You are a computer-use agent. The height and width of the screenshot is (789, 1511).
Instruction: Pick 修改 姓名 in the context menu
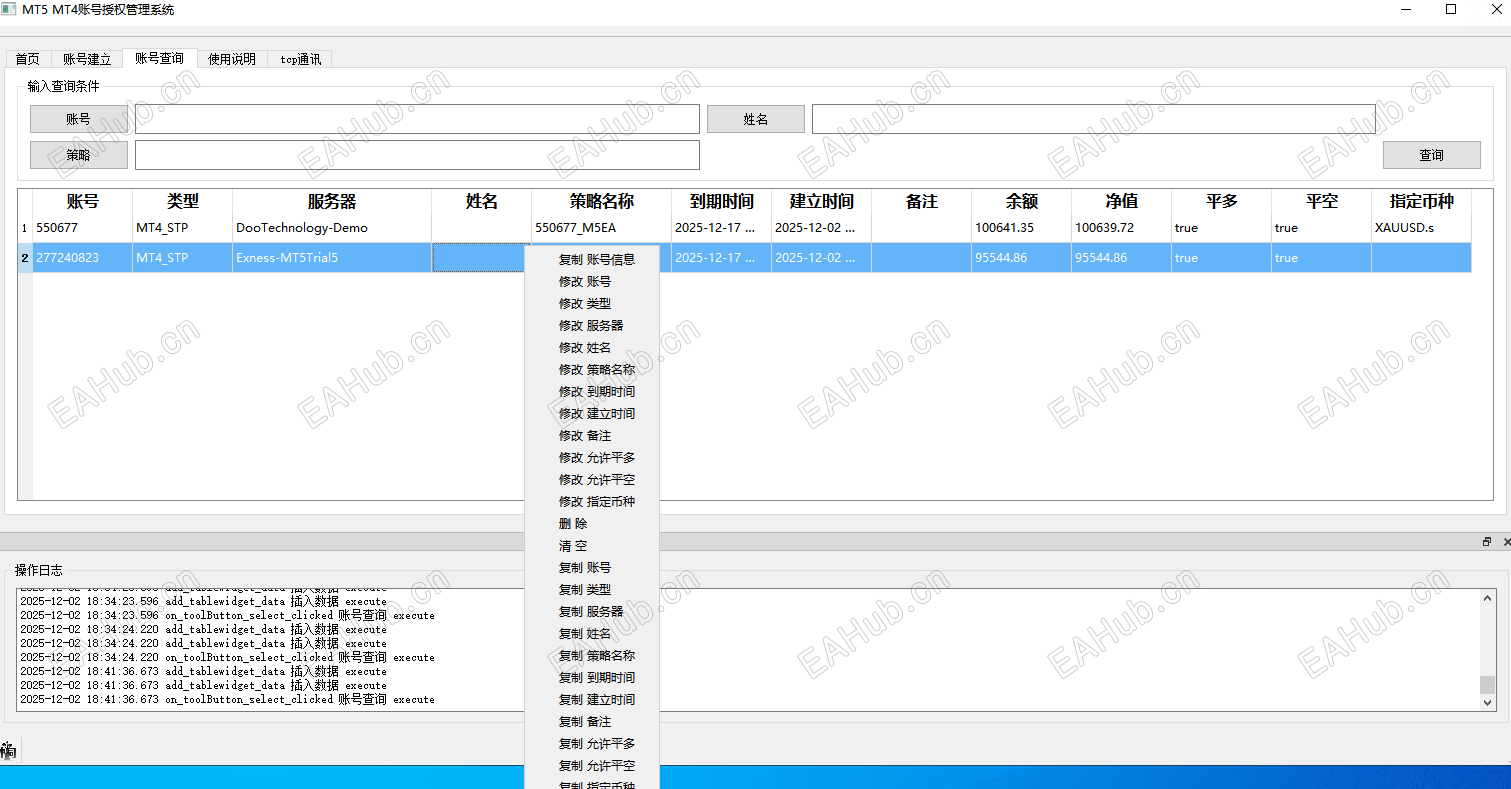point(592,347)
